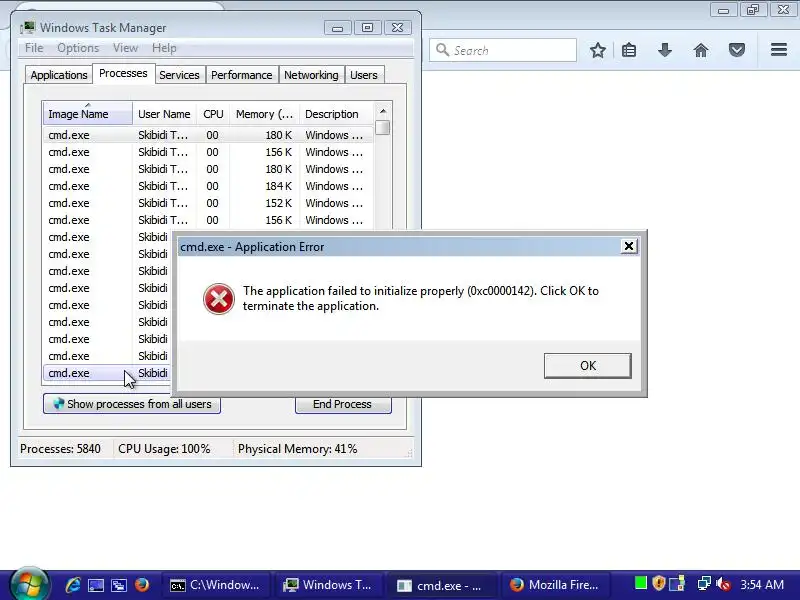Select the highlighted cmd.exe row at list bottom
This screenshot has height=600, width=800.
107,373
